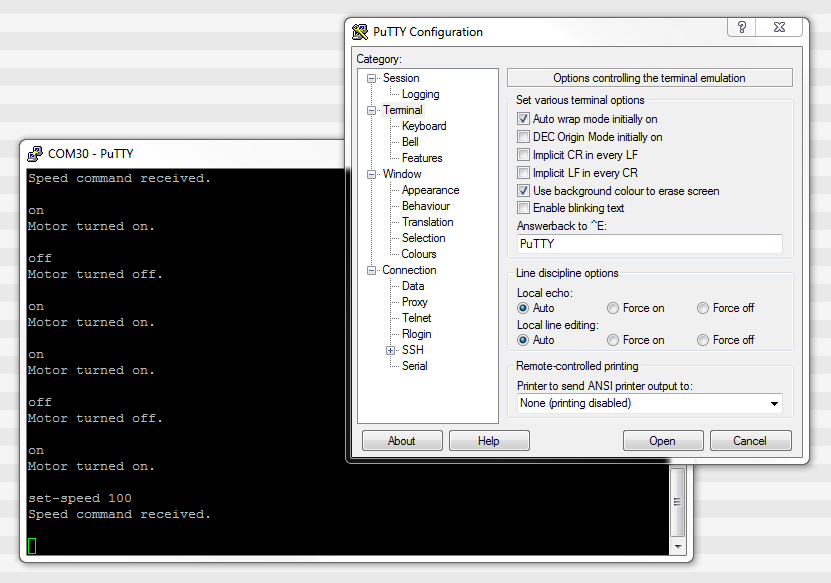Click the PuTTY Configuration title bar icon

361,32
